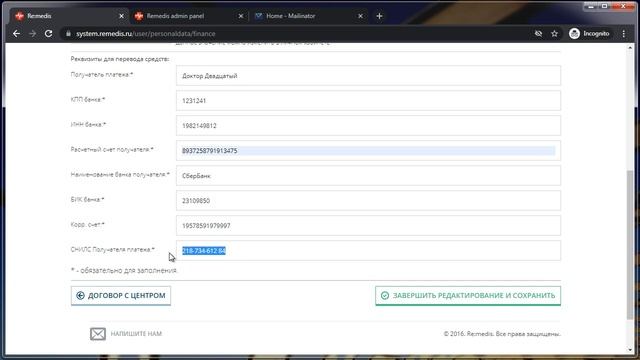
Task: Open Chrome's three-dot menu
Action: 624,33
